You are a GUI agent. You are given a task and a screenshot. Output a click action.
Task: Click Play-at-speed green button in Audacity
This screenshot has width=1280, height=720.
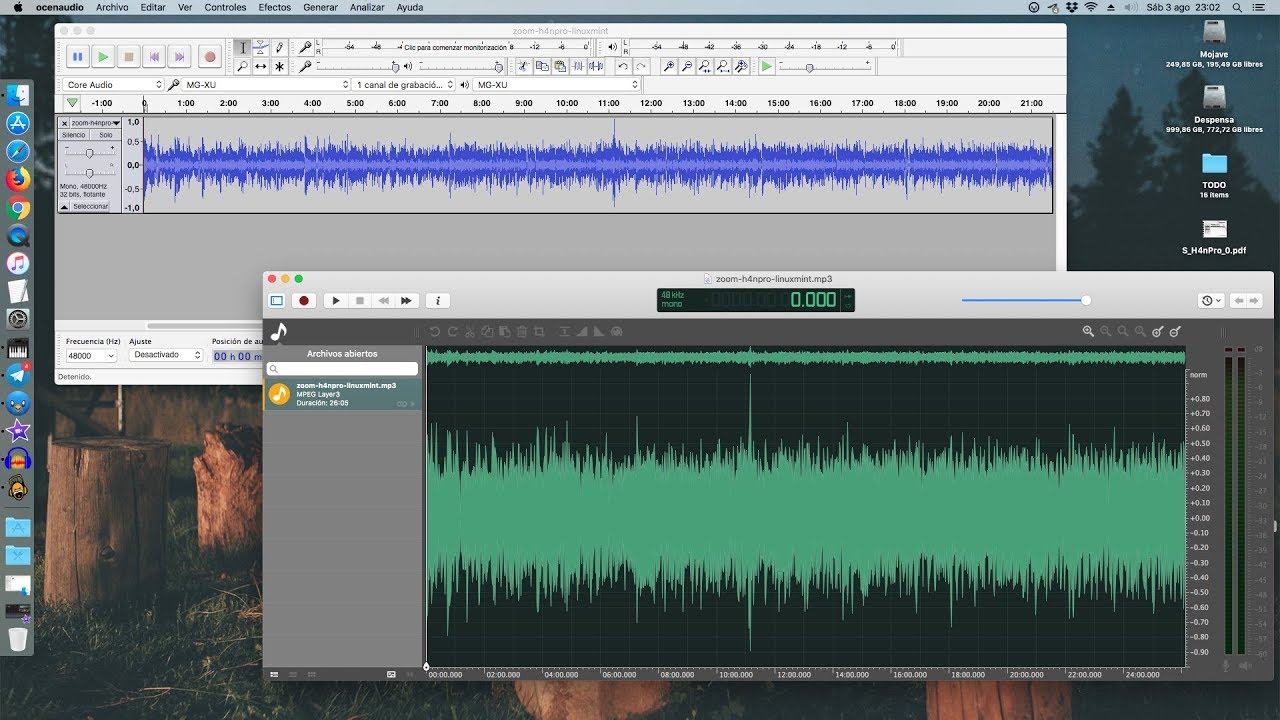click(766, 66)
